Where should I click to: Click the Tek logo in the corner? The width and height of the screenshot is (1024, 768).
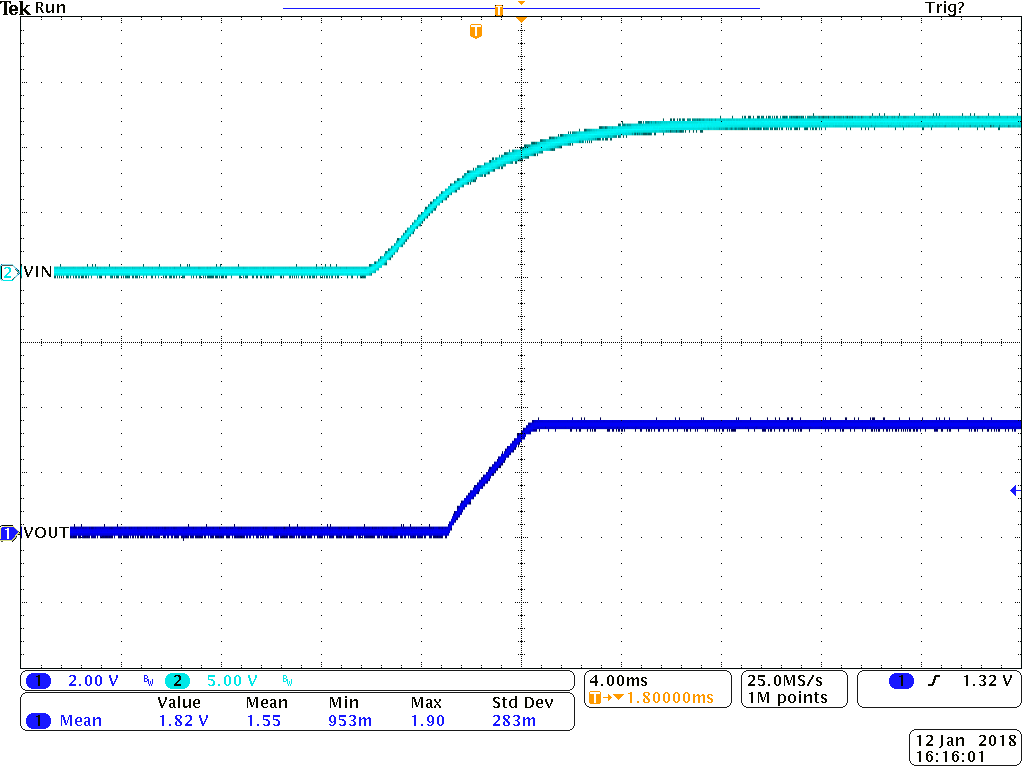click(x=16, y=8)
